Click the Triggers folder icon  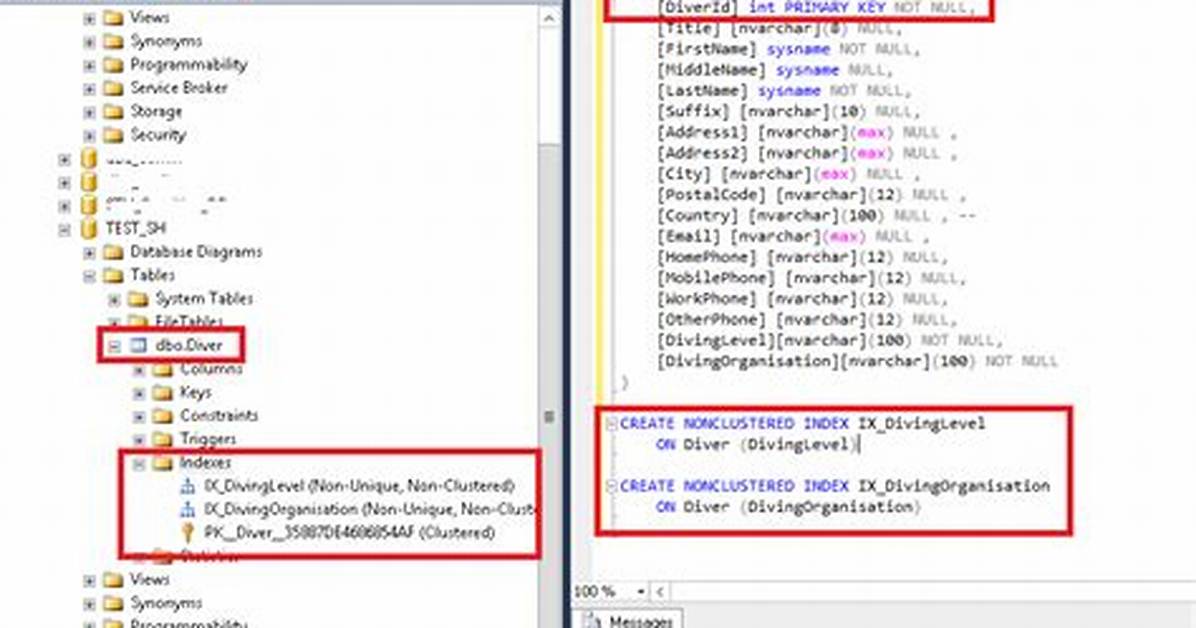click(x=162, y=440)
